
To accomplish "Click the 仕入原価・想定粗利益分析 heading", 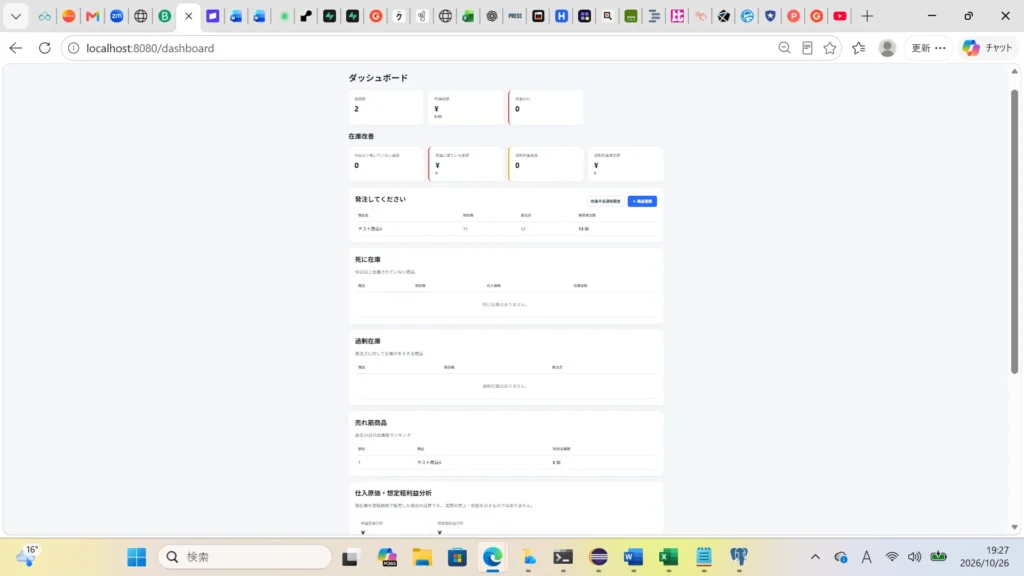I will (393, 493).
